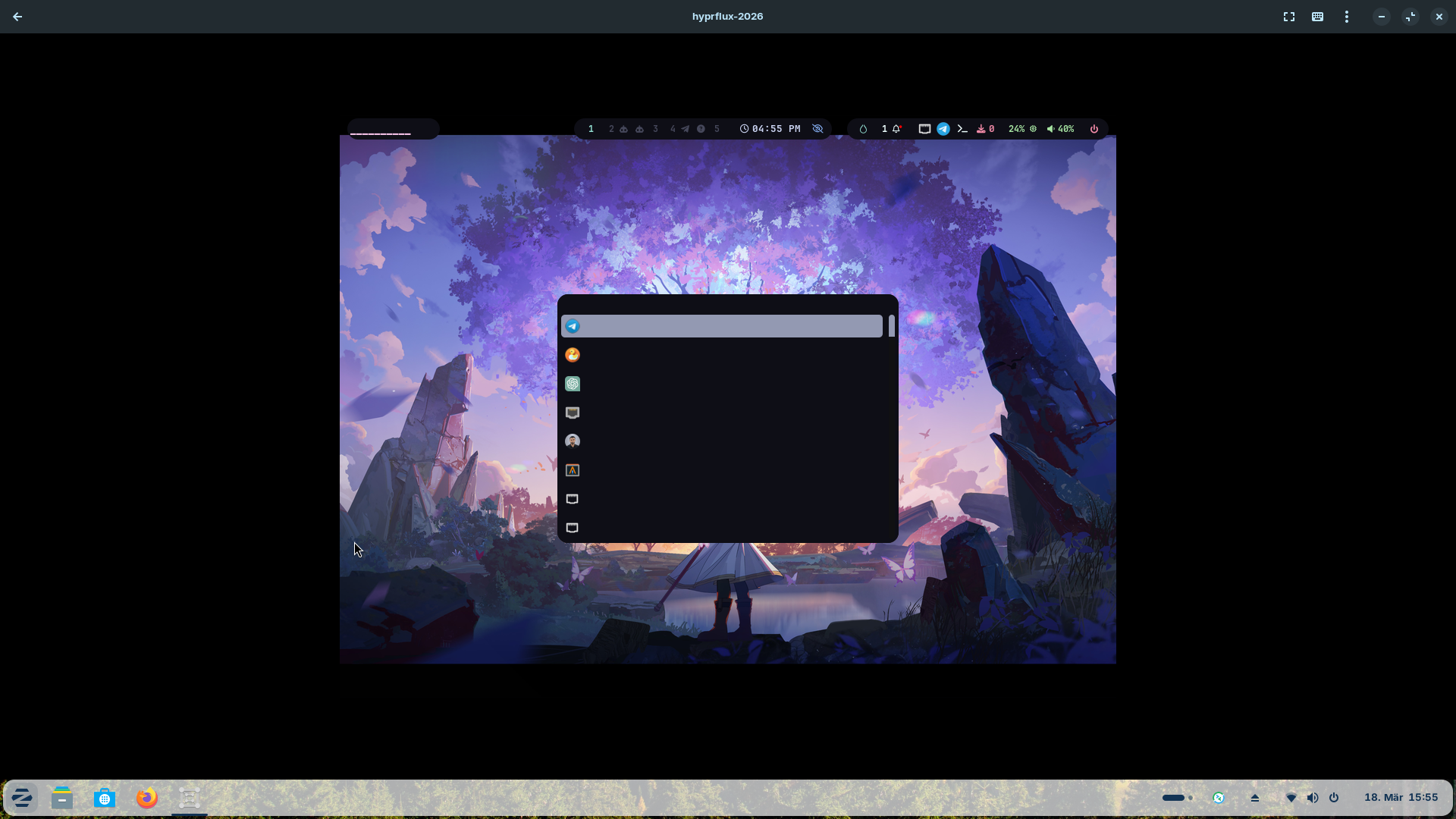
Task: Switch to workspace 3 in the bar
Action: coord(655,129)
